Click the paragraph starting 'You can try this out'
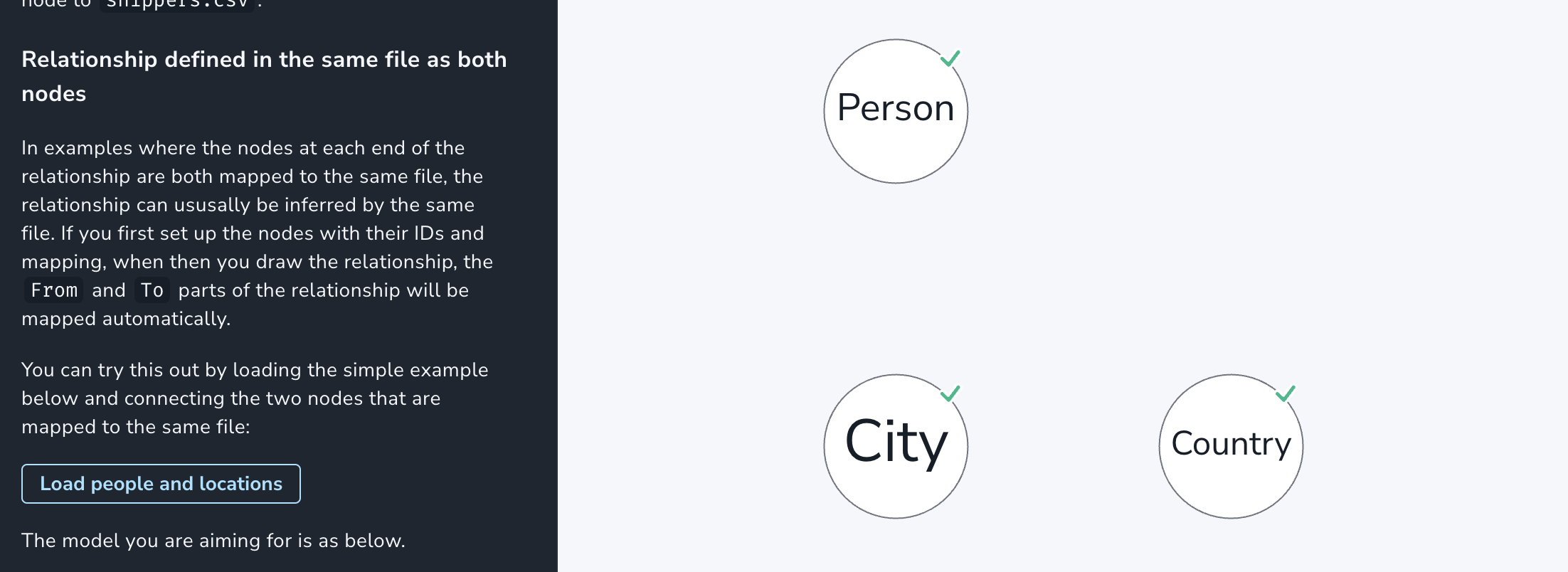The image size is (1568, 572). (255, 398)
